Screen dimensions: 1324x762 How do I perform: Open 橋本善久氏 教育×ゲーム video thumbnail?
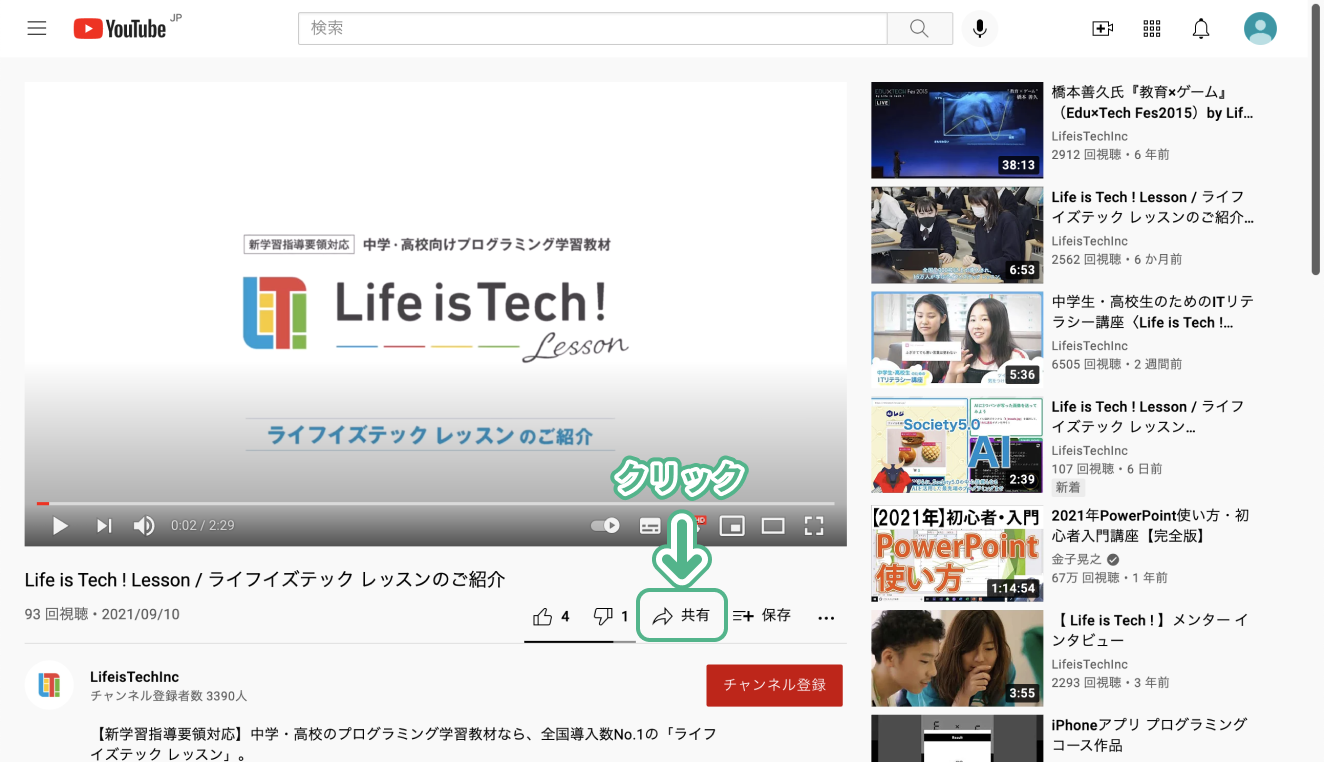[x=957, y=130]
